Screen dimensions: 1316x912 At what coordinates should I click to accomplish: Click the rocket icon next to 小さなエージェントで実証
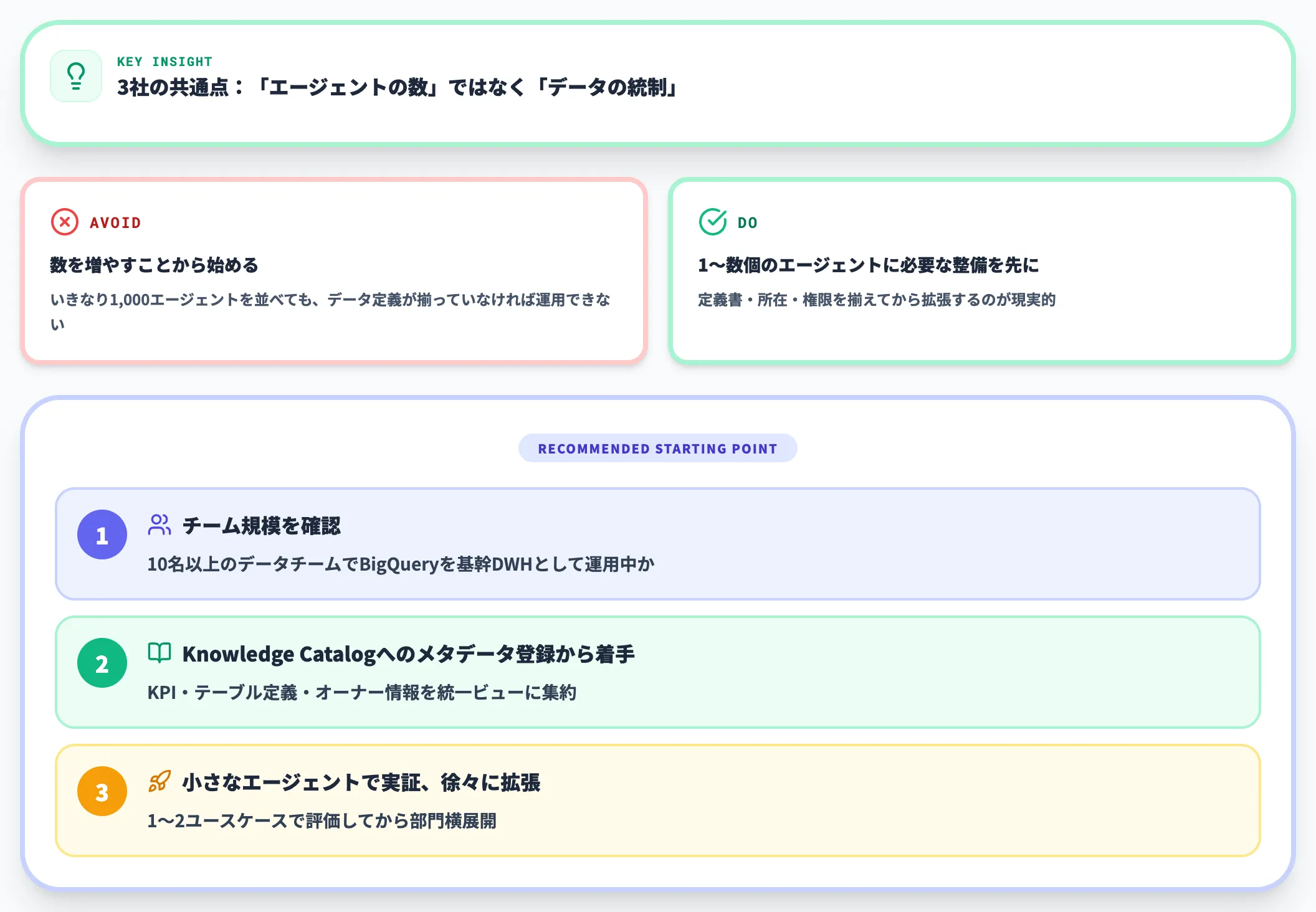coord(160,782)
